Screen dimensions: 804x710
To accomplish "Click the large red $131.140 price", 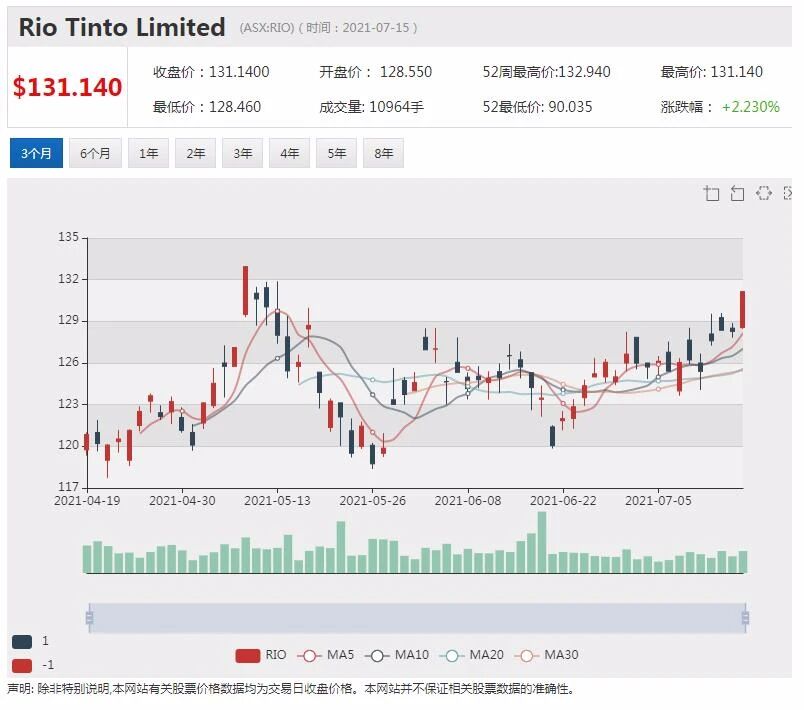I will 67,87.
